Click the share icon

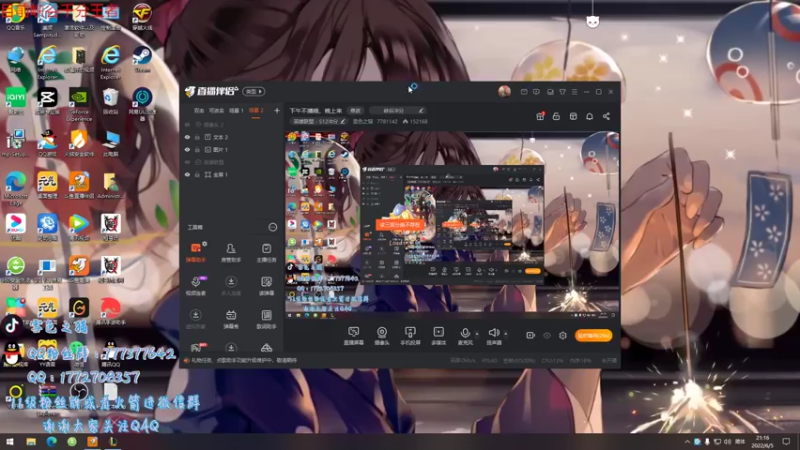pyautogui.click(x=606, y=116)
